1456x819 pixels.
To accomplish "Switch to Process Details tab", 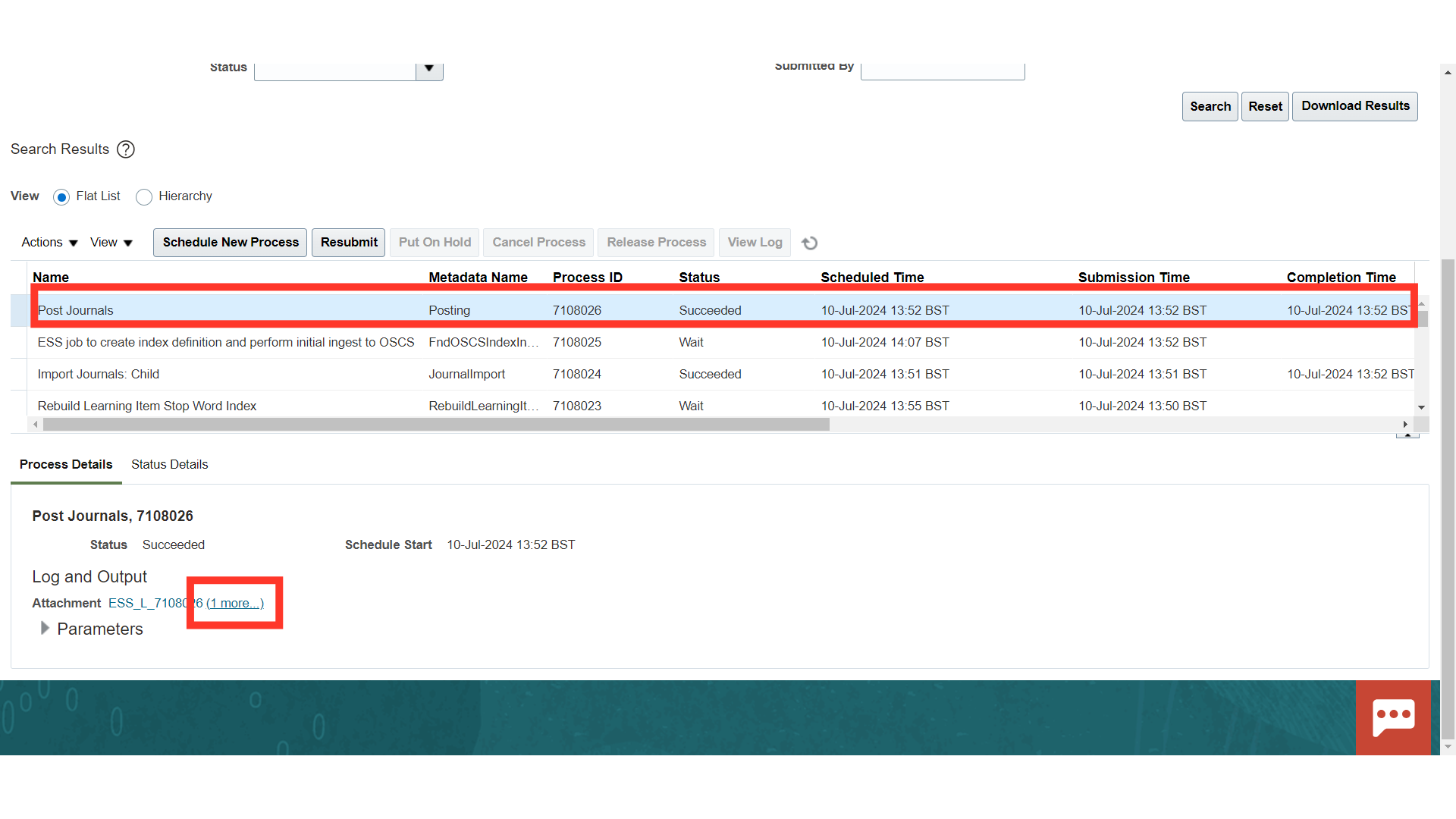I will point(66,464).
